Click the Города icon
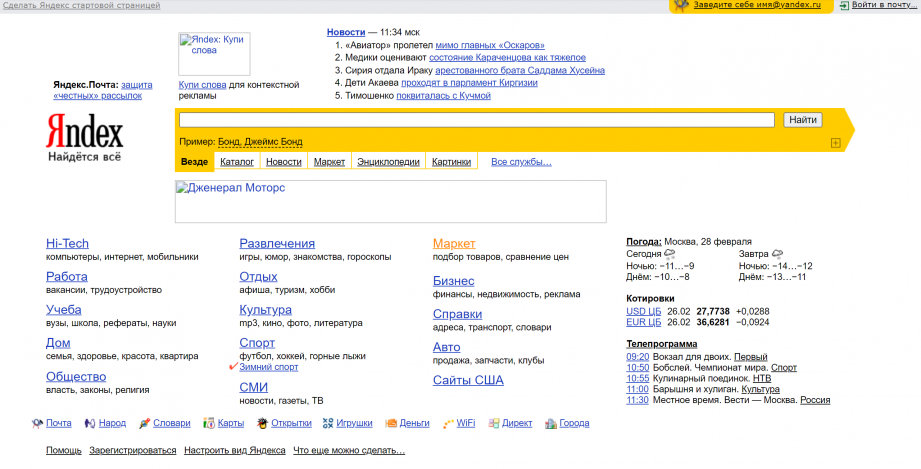The width and height of the screenshot is (921, 469). click(550, 423)
